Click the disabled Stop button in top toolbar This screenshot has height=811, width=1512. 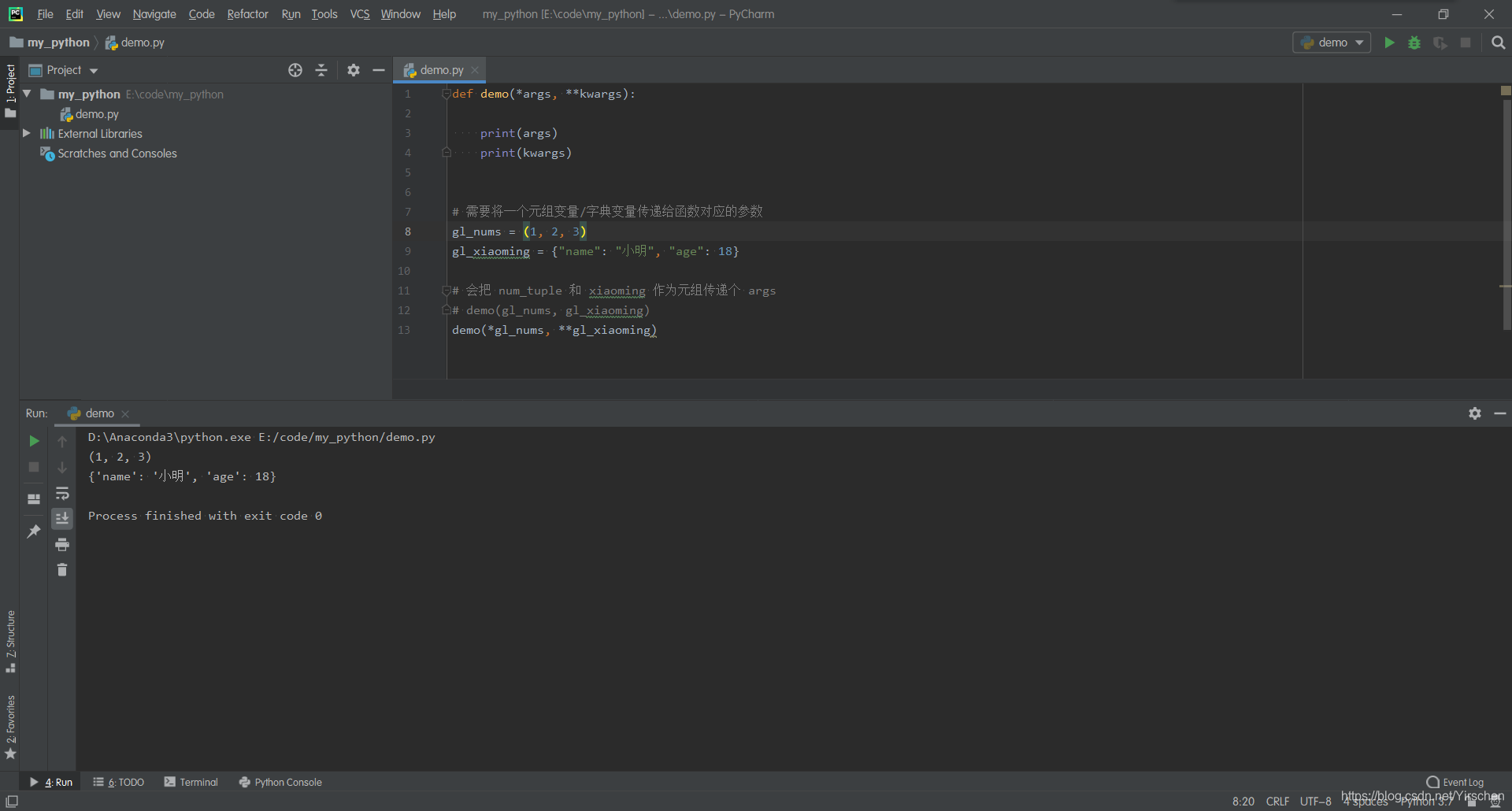coord(1466,43)
